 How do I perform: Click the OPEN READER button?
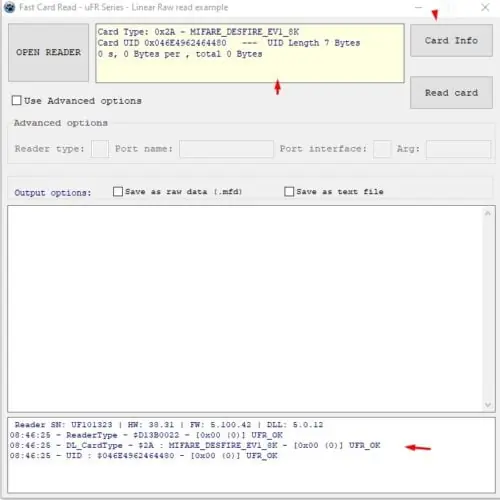tap(48, 52)
